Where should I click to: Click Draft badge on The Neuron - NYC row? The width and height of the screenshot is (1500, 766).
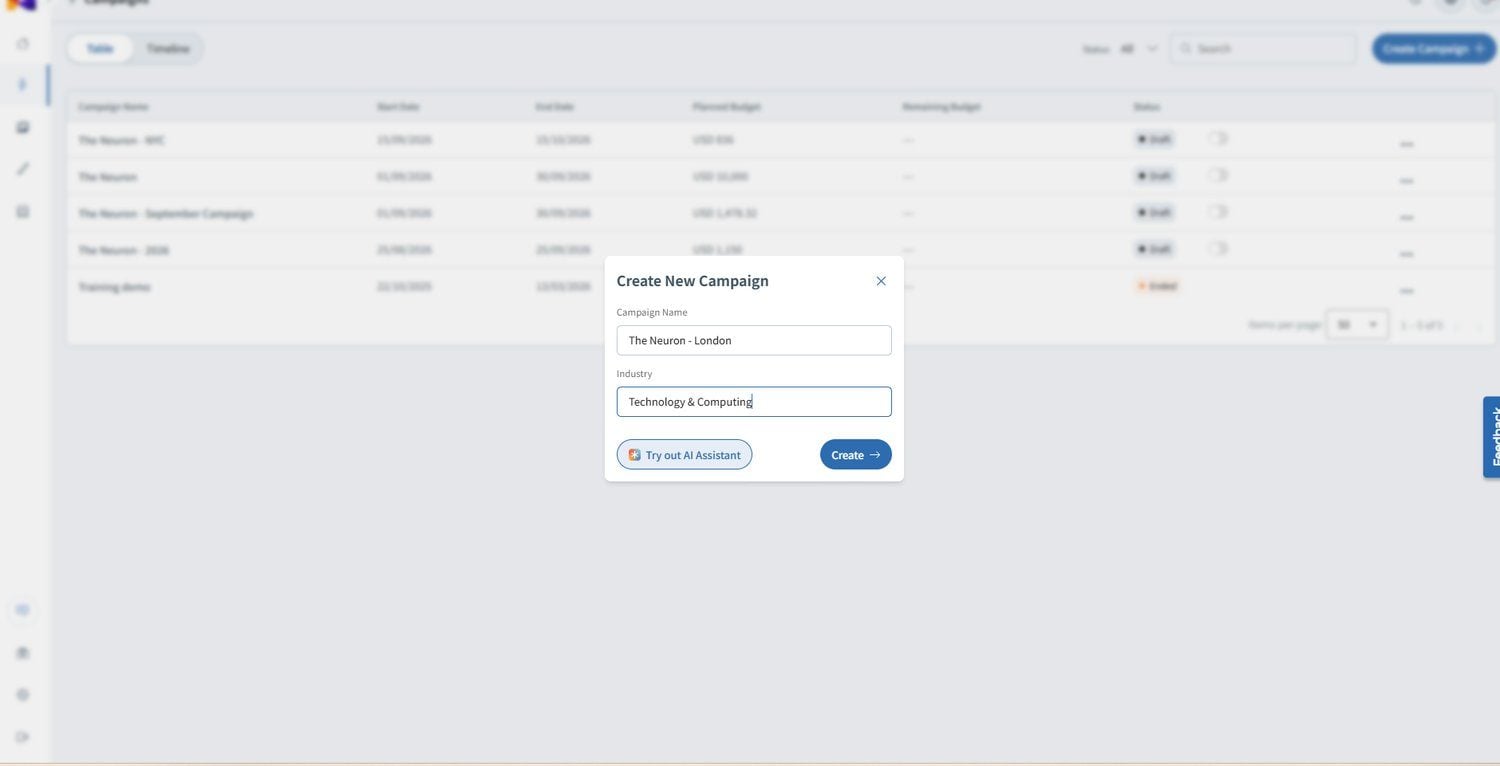click(x=1153, y=139)
